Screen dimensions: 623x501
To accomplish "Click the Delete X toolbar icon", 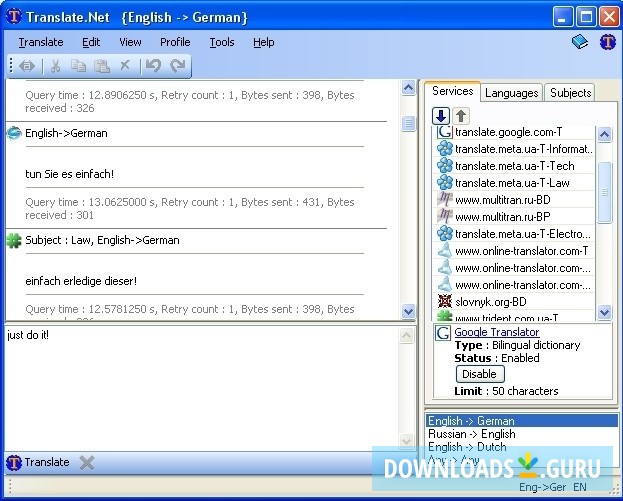I will point(125,65).
